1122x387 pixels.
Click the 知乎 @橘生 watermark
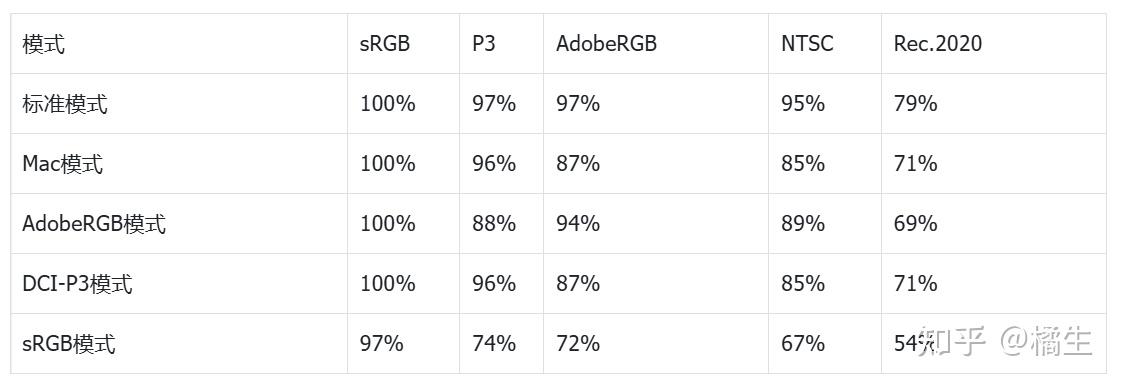(1005, 341)
